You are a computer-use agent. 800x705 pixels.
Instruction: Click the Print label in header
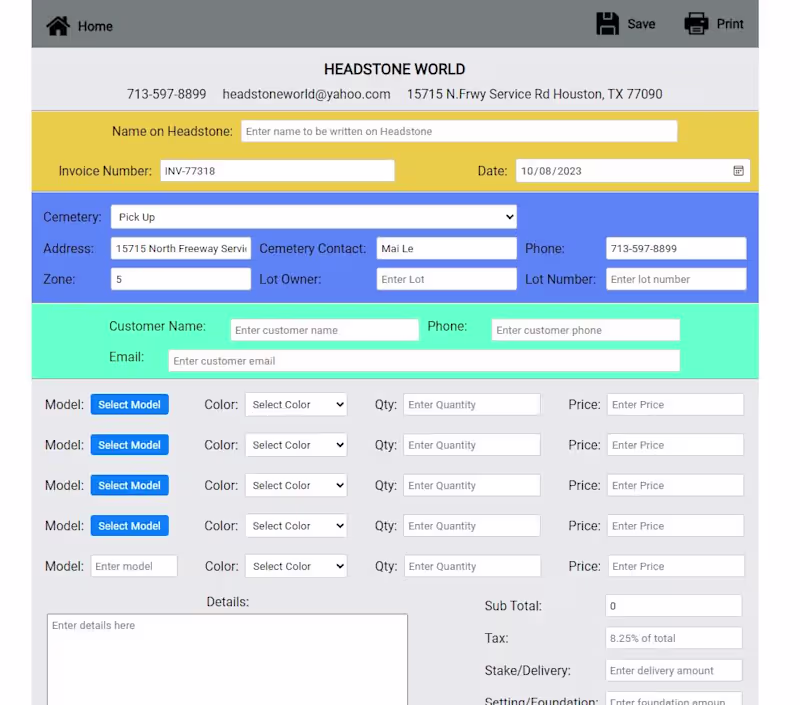click(x=730, y=24)
